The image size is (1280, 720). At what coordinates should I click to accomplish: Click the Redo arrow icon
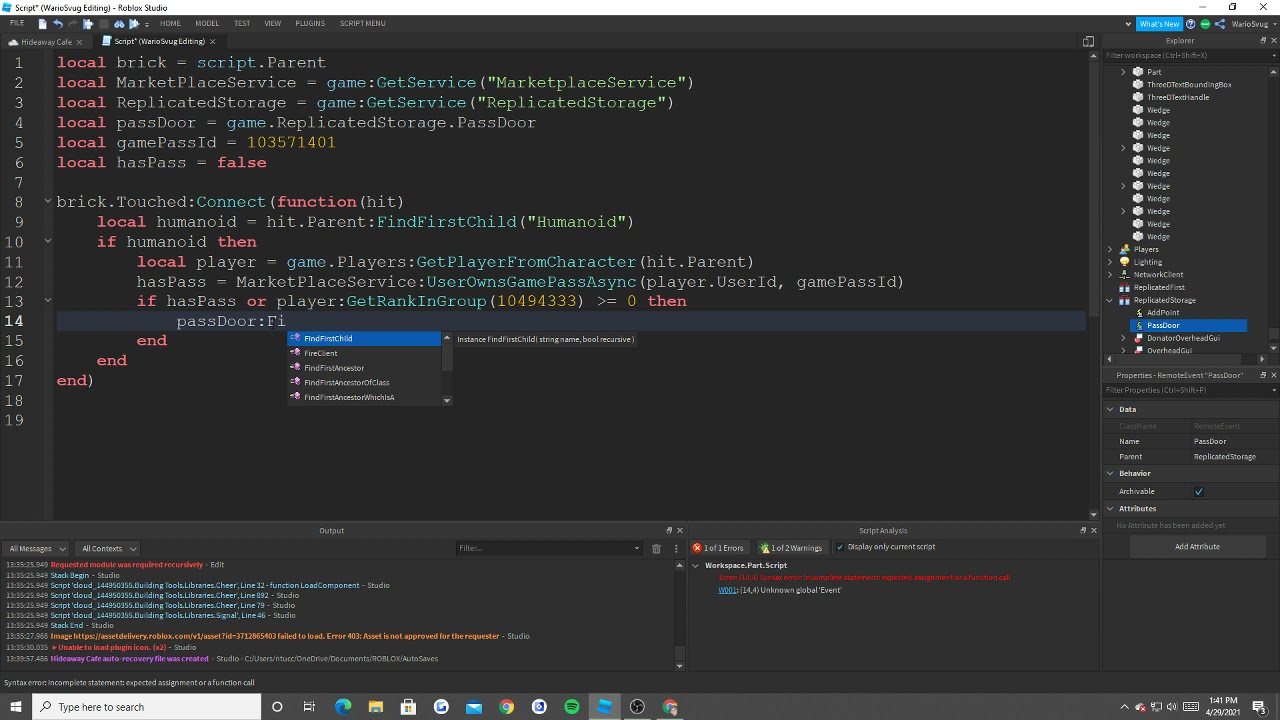pos(73,23)
